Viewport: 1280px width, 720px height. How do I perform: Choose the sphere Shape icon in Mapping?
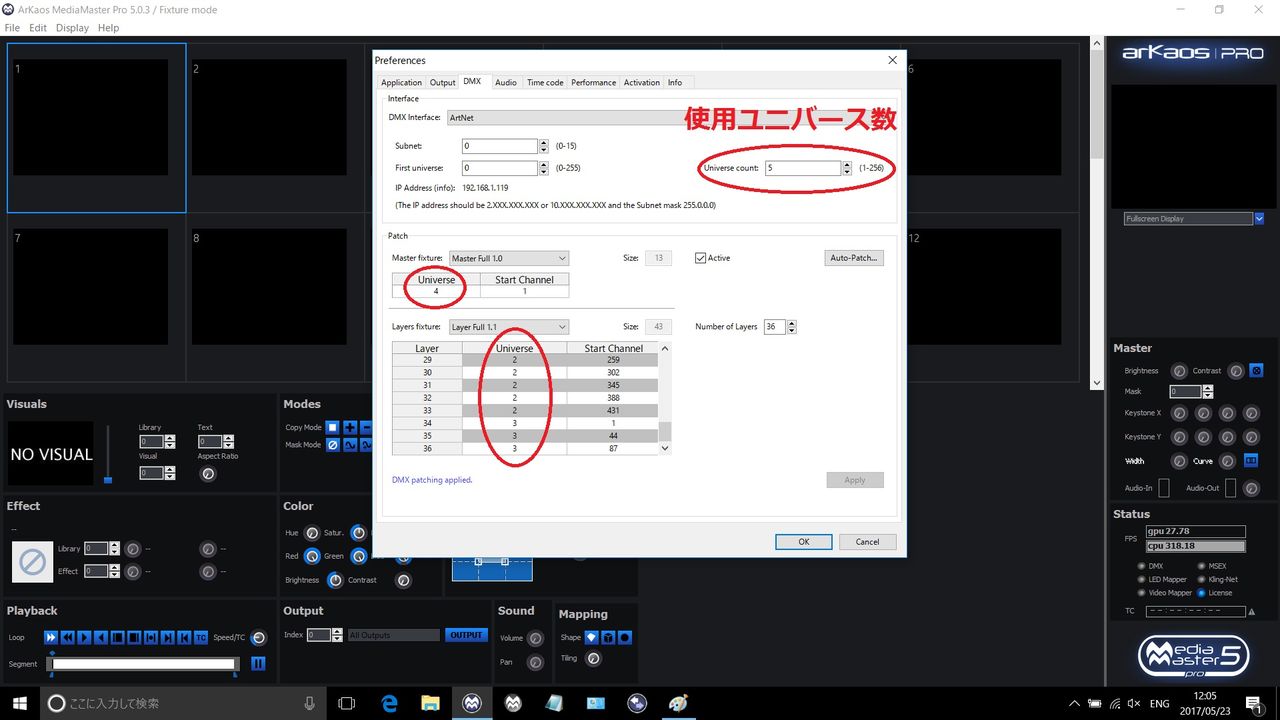click(625, 637)
